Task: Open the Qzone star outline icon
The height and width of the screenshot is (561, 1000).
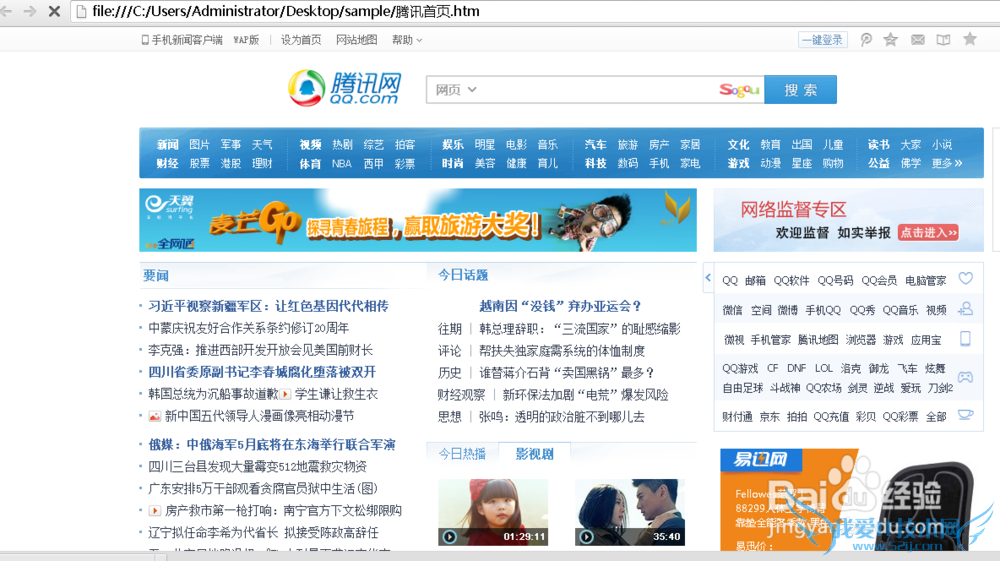Action: (x=891, y=40)
